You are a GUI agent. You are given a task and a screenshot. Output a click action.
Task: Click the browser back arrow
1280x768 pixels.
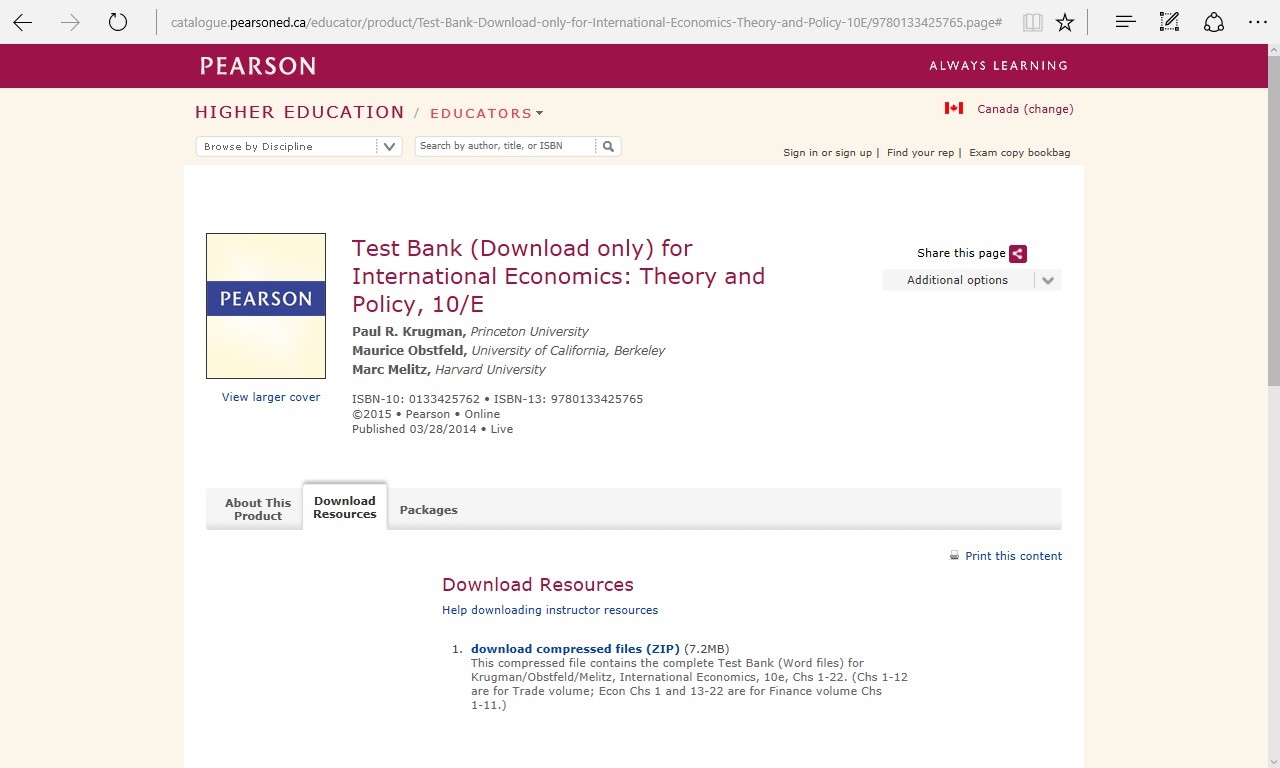22,22
